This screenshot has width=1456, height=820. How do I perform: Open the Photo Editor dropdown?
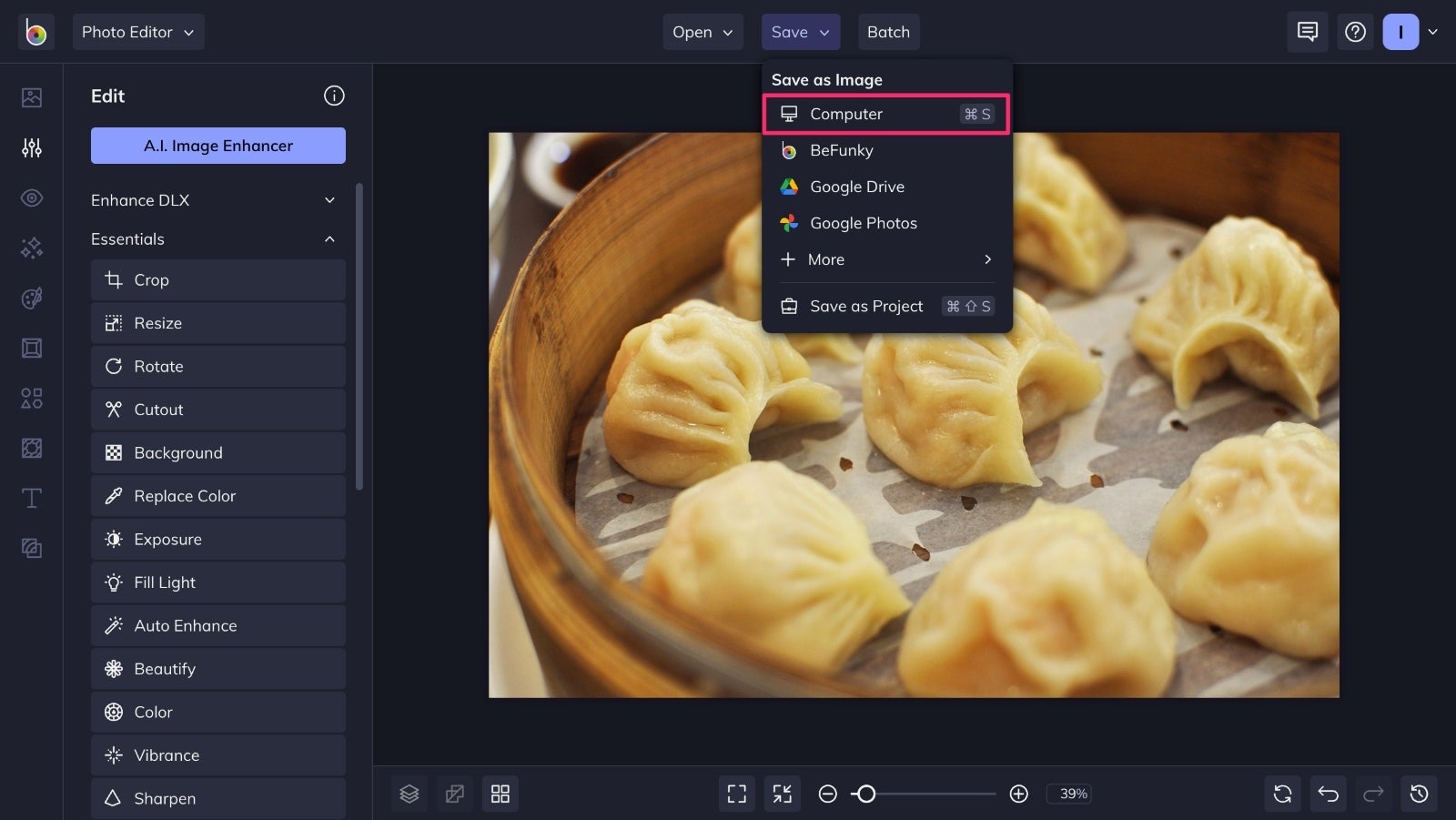click(x=138, y=32)
